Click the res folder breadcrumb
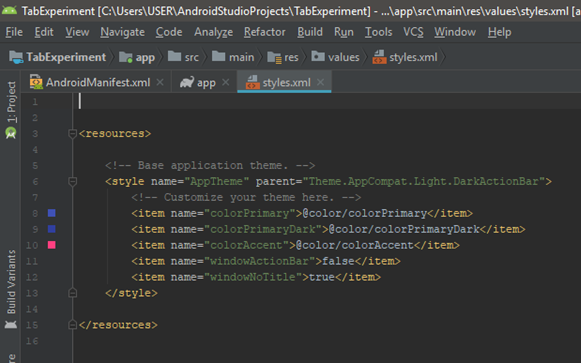 pyautogui.click(x=283, y=57)
